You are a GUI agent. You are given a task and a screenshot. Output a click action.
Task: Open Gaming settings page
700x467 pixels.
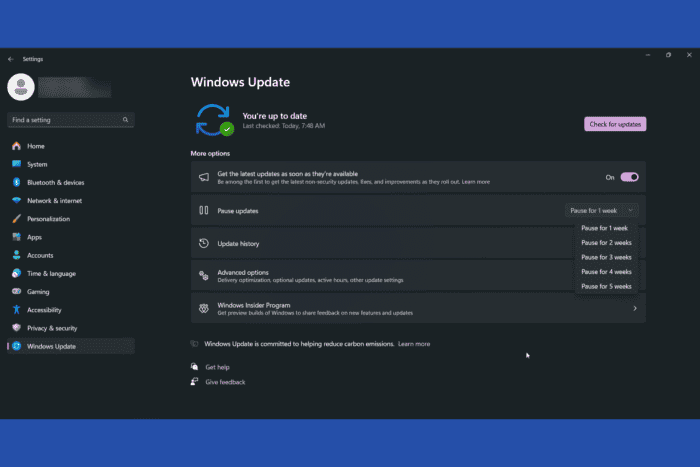71,292
